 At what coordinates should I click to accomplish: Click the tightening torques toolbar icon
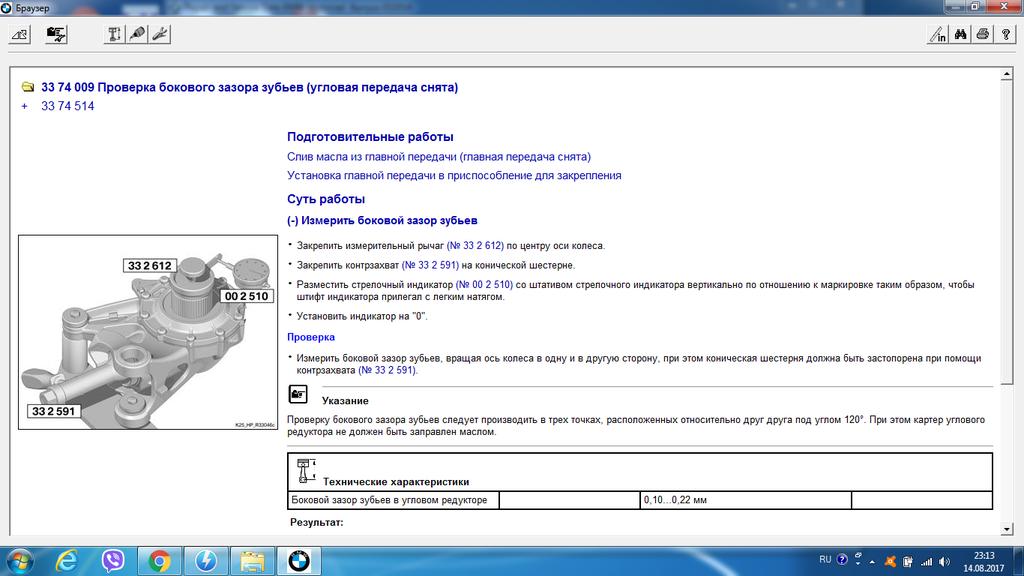(115, 34)
